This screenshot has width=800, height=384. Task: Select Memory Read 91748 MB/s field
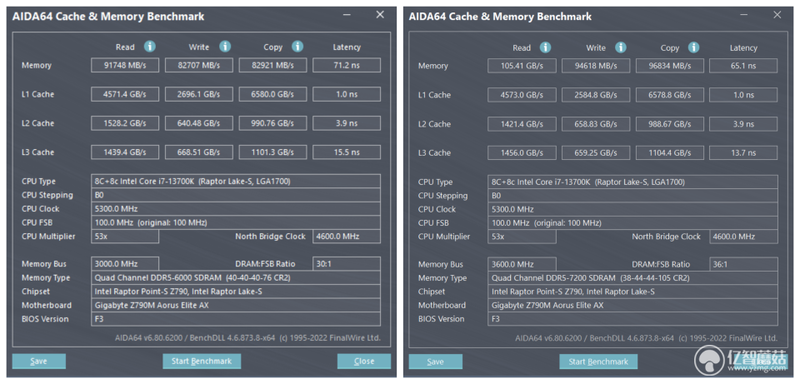125,65
